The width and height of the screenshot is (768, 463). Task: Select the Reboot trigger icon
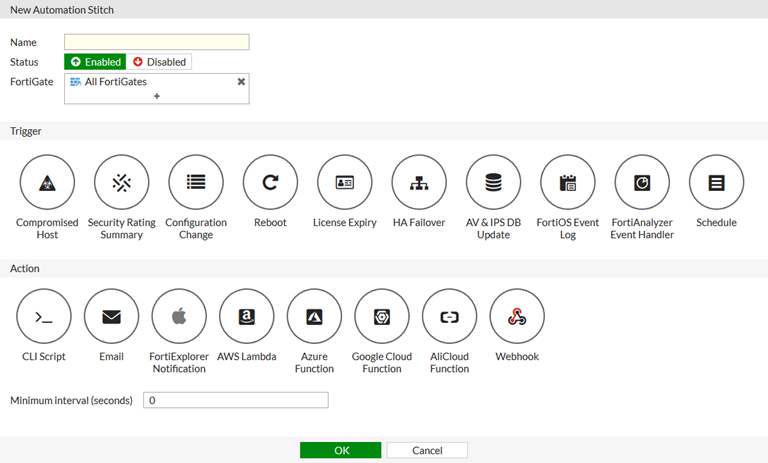pyautogui.click(x=270, y=182)
